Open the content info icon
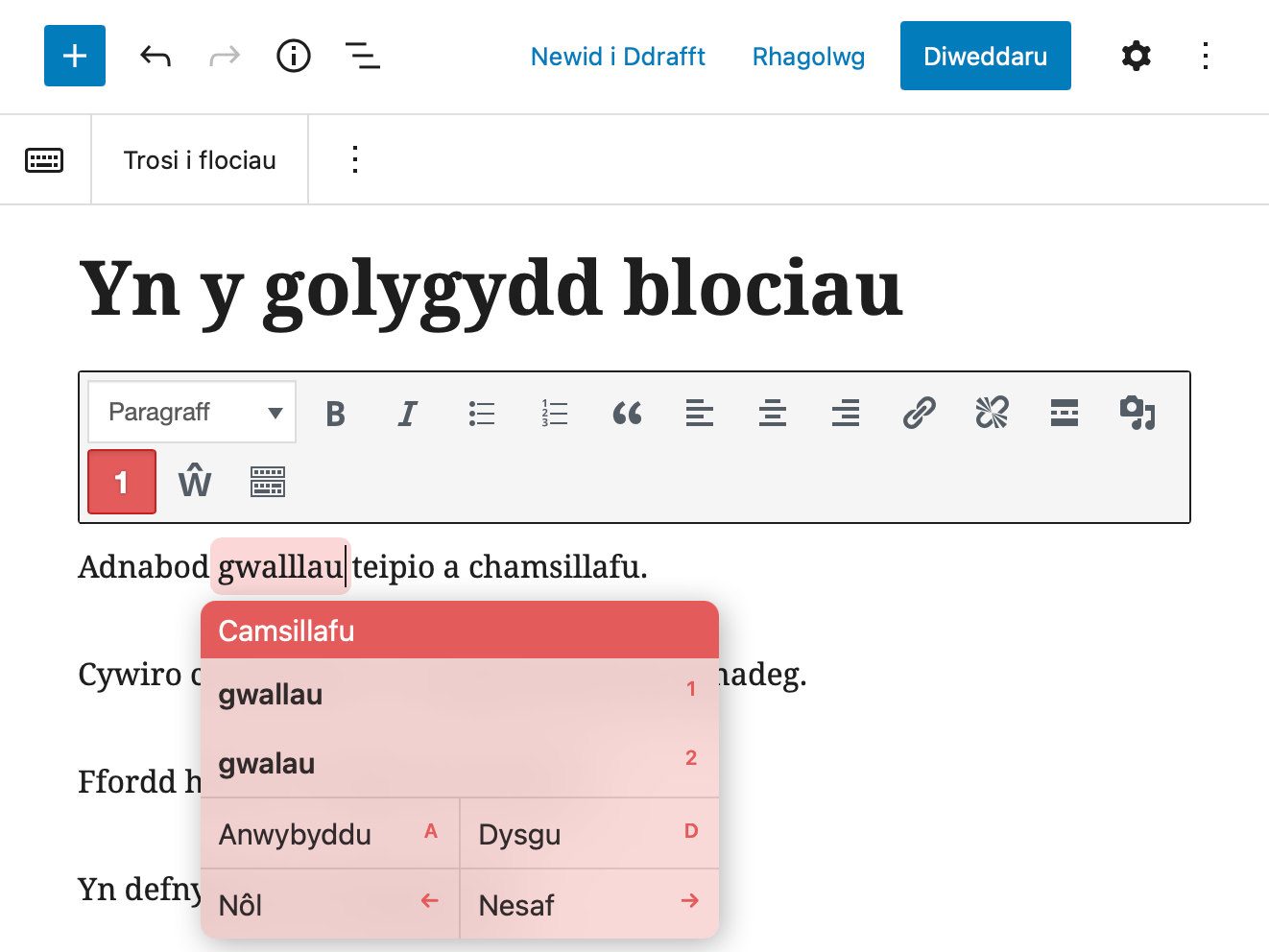Screen dimensions: 1269x952 (x=294, y=56)
